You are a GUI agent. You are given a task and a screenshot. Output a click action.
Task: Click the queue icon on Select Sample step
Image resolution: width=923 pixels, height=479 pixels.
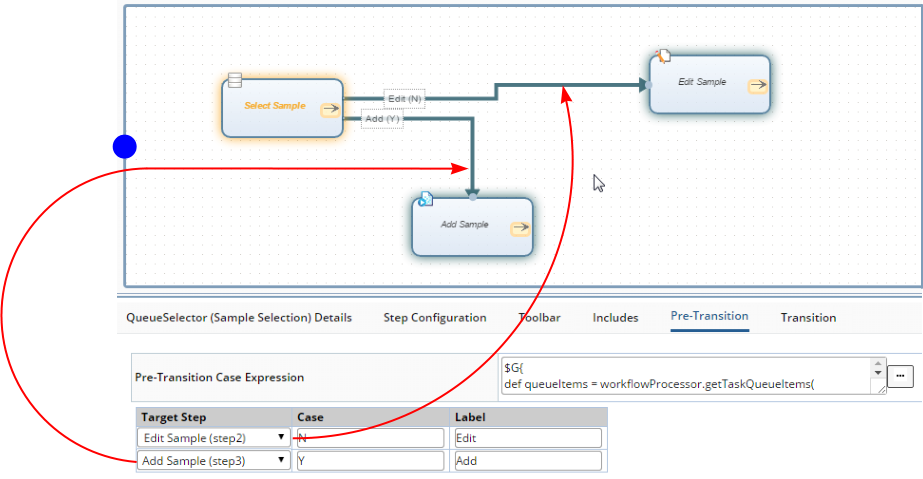(235, 80)
